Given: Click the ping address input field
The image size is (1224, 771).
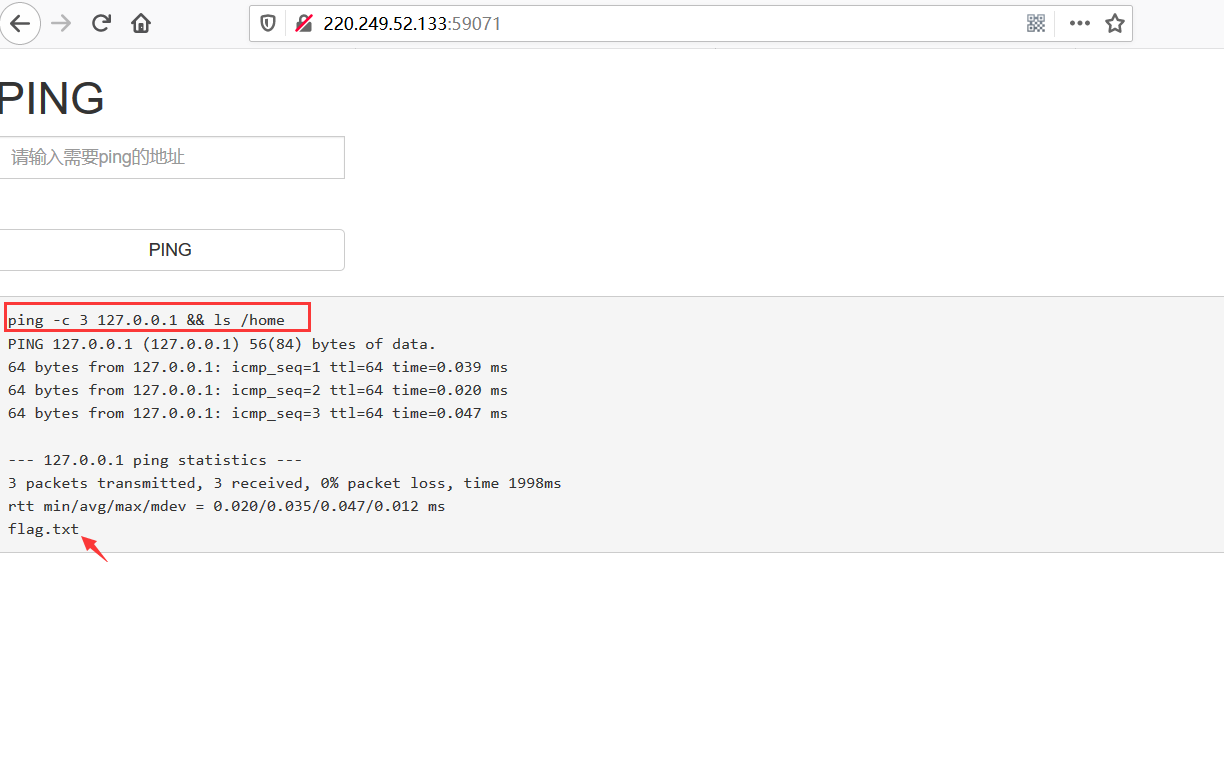Looking at the screenshot, I should (172, 157).
